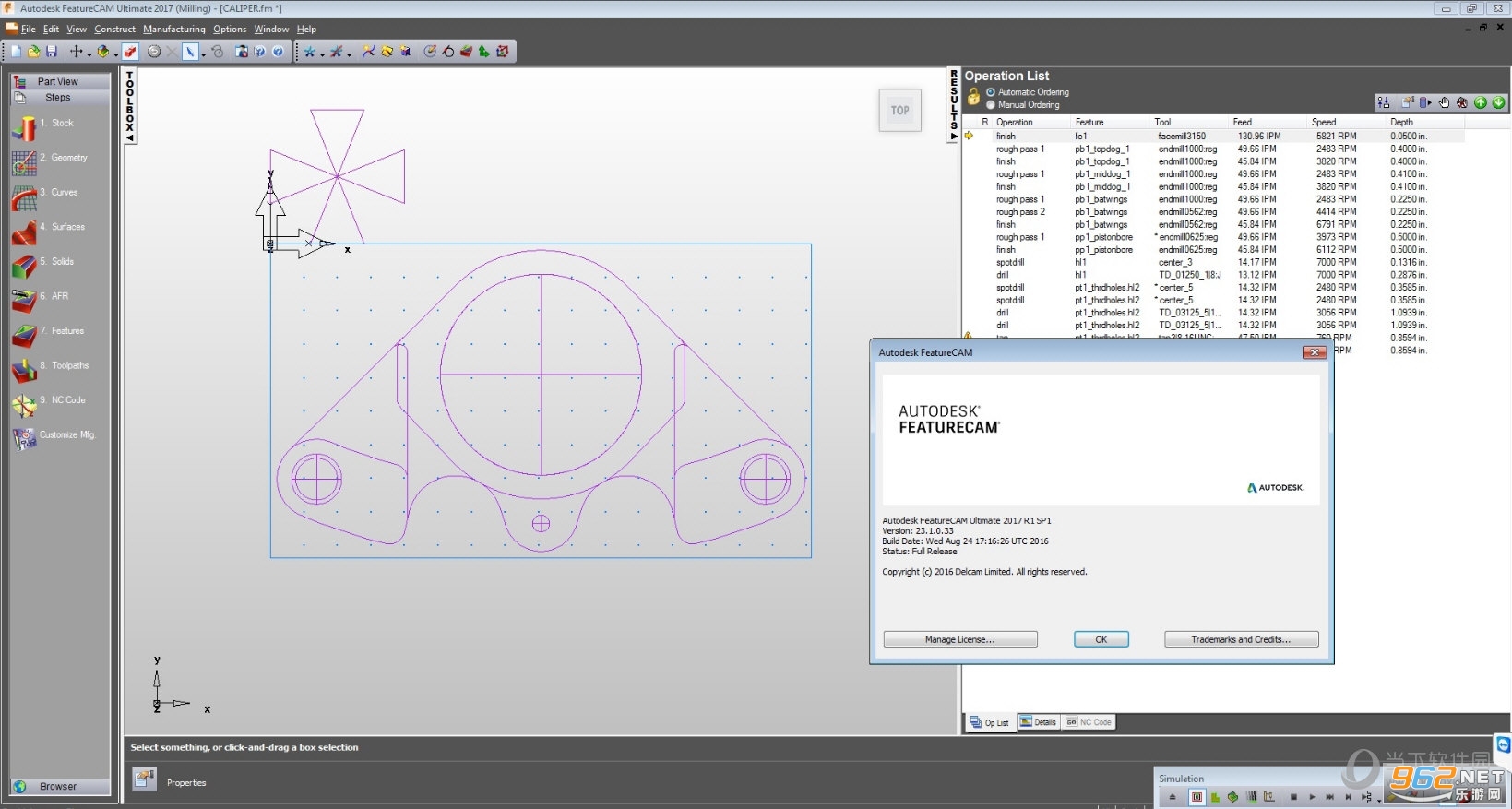This screenshot has width=1512, height=809.
Task: Click the blue star snap icon
Action: coord(309,52)
